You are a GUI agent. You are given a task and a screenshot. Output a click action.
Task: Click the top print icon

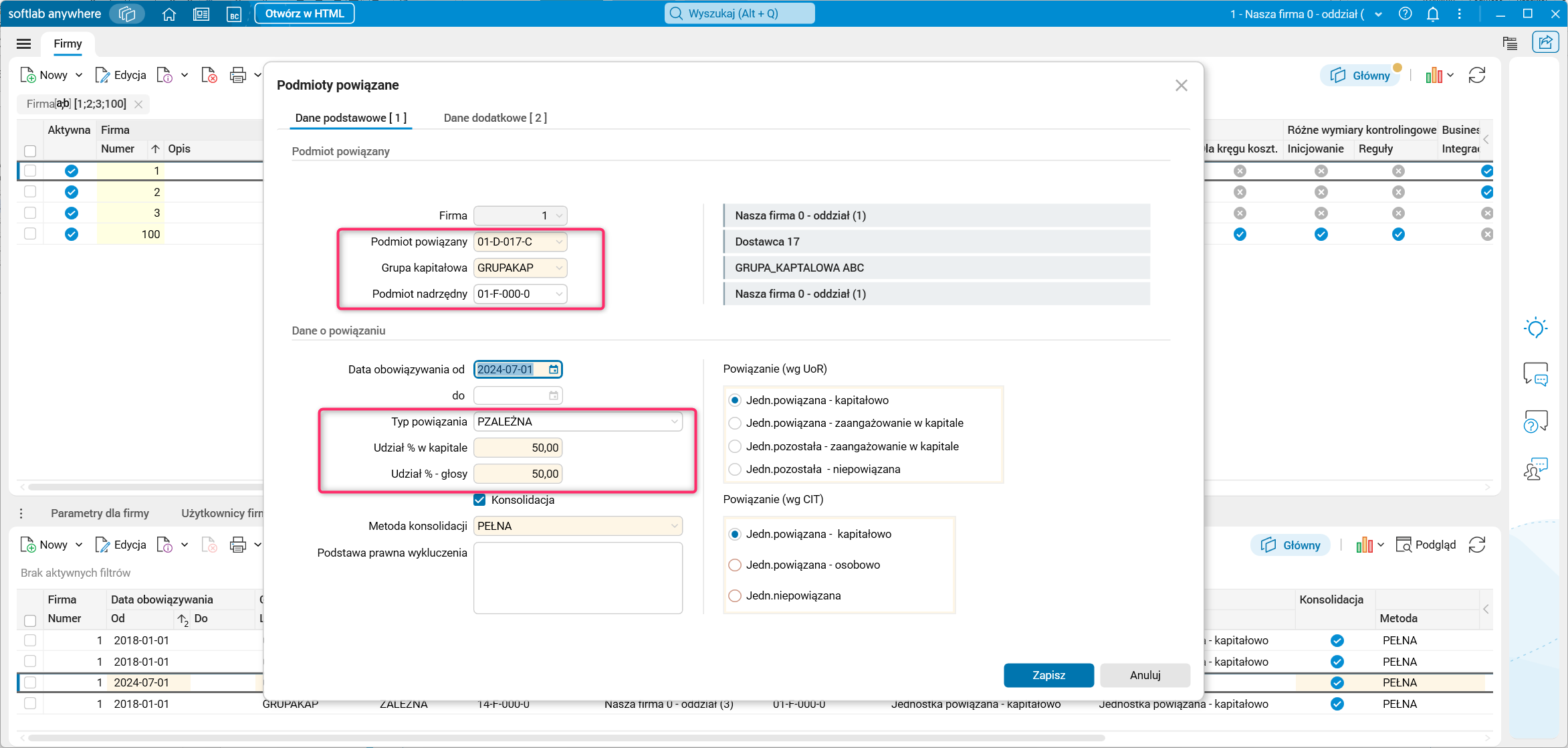(x=237, y=75)
